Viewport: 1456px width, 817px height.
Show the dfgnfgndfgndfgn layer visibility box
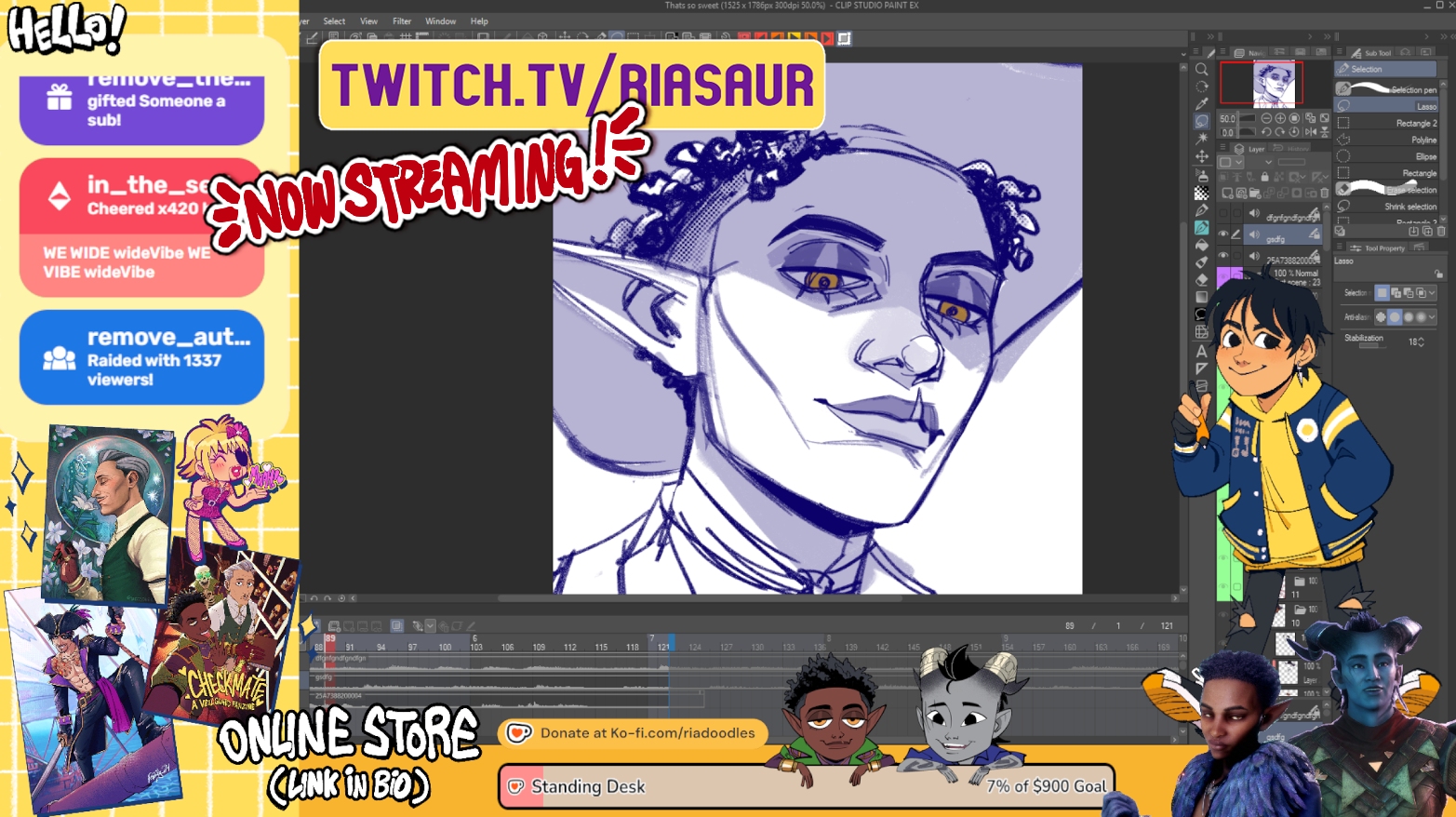click(x=1223, y=215)
